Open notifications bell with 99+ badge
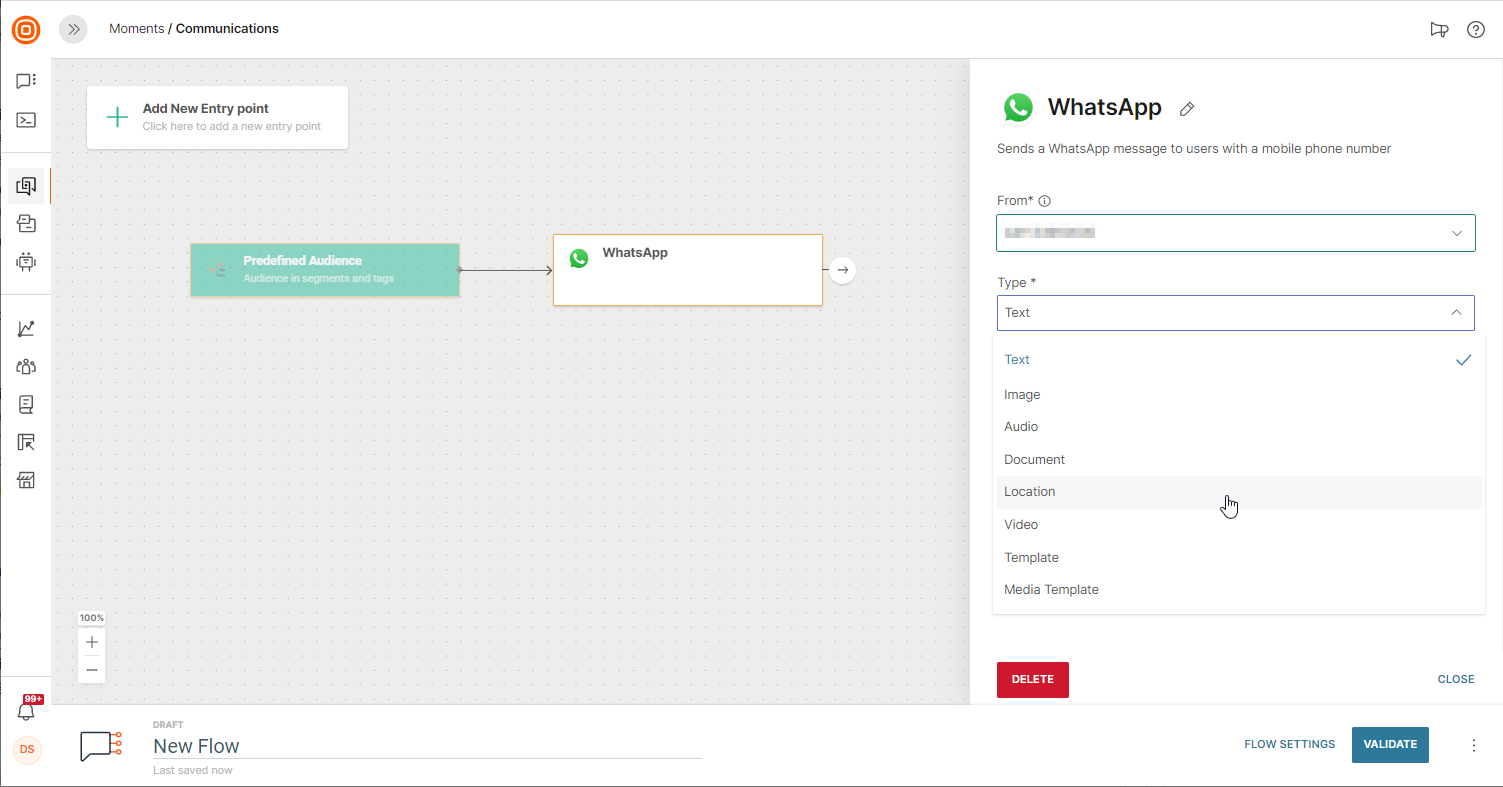 click(27, 711)
